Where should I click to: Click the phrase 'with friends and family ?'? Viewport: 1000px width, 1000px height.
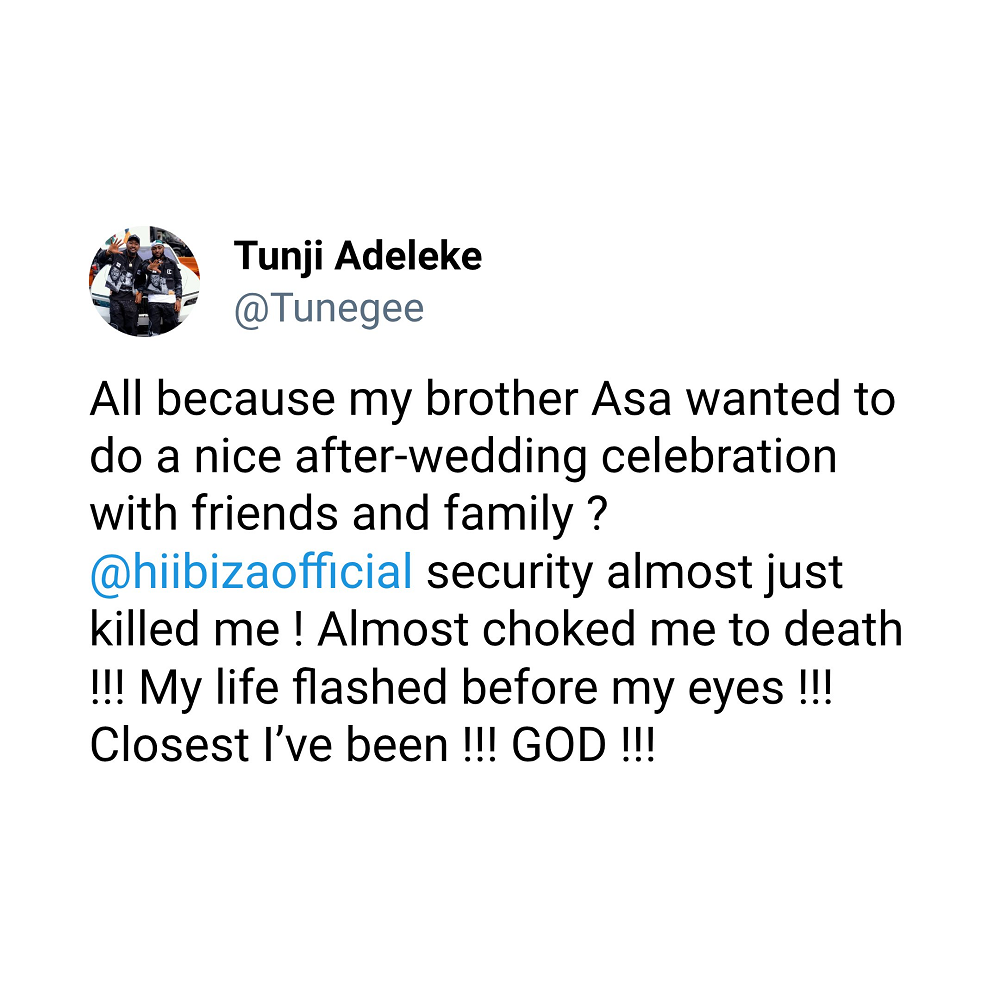coord(348,515)
